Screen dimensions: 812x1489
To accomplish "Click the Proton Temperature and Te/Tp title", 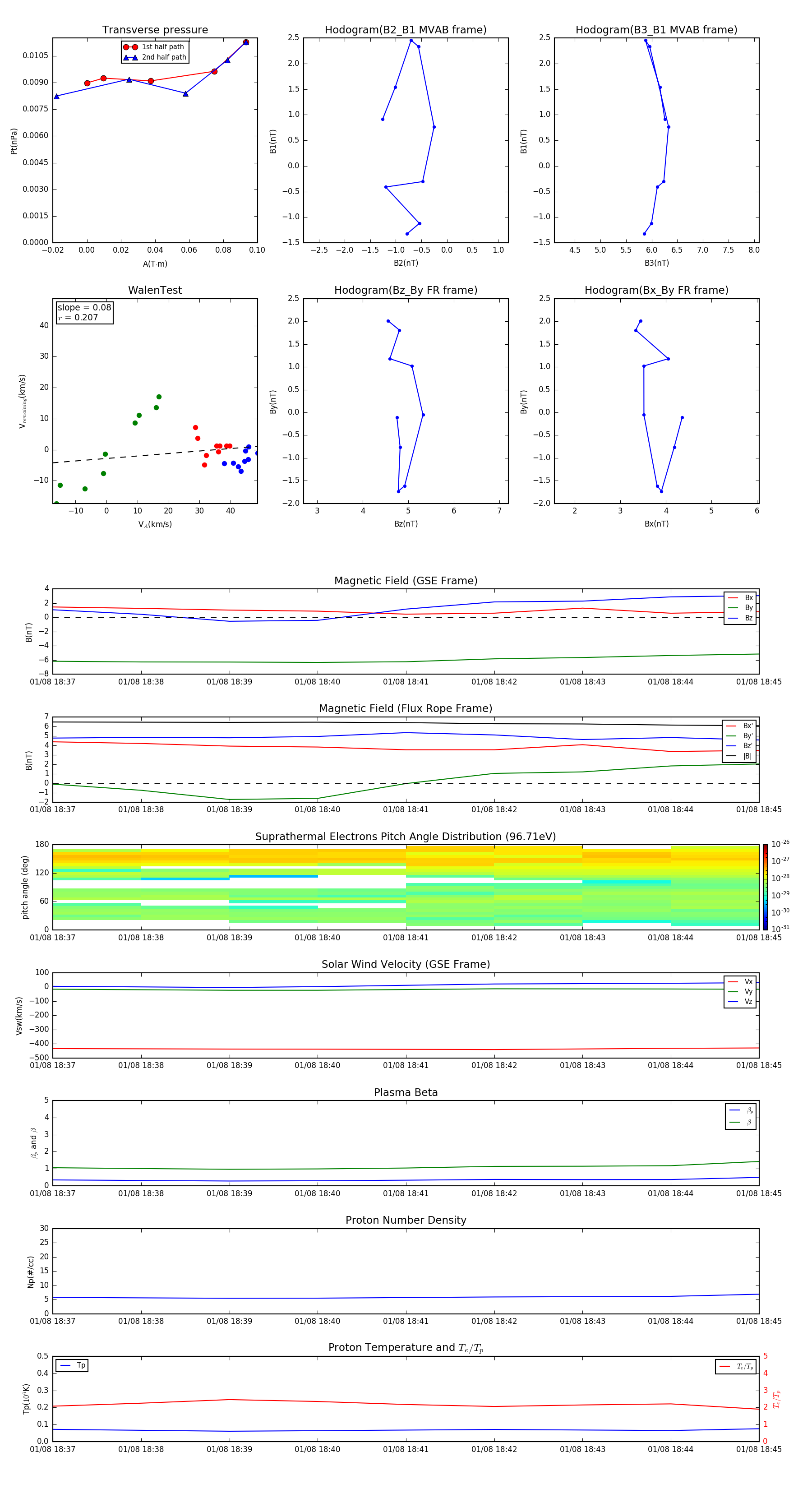I will pos(406,1348).
